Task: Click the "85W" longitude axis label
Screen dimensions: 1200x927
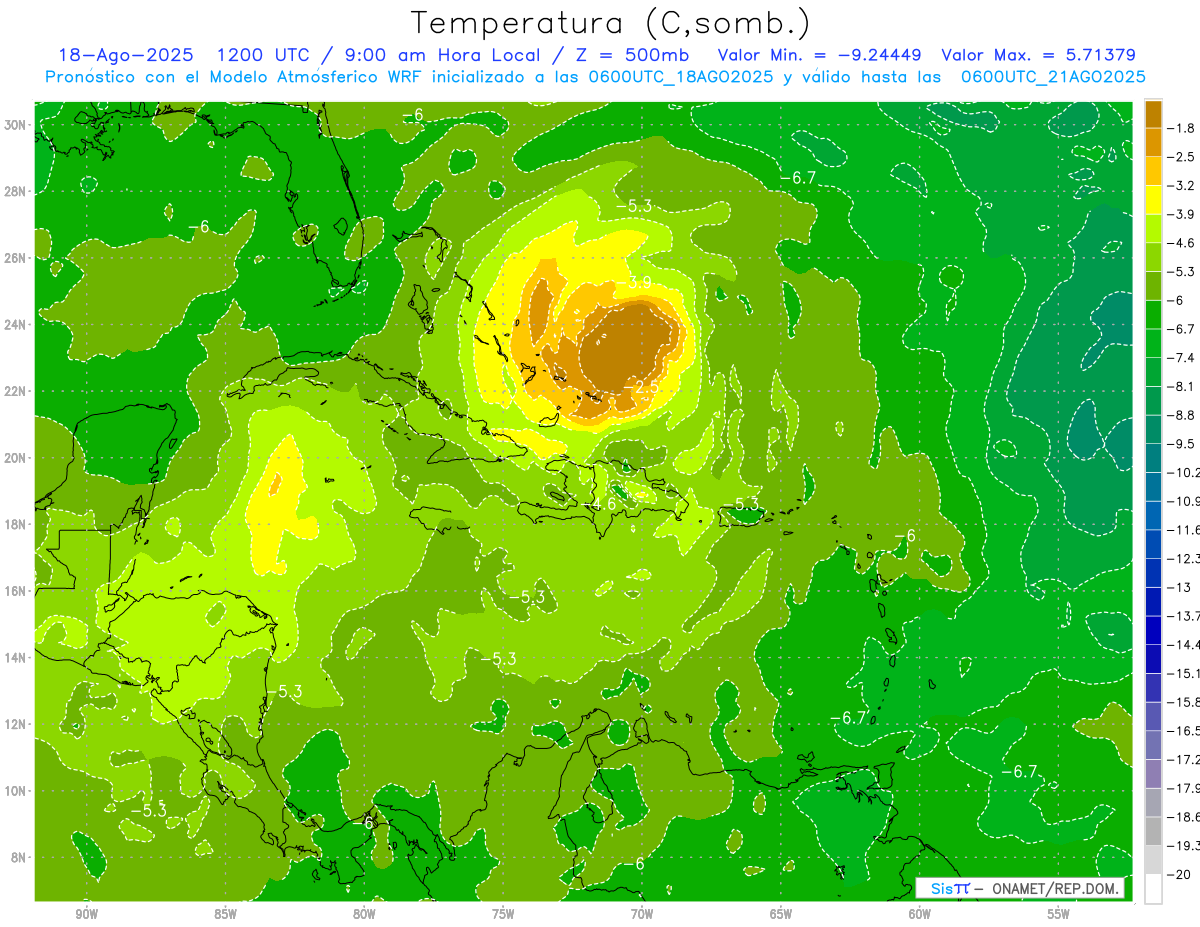Action: 225,914
